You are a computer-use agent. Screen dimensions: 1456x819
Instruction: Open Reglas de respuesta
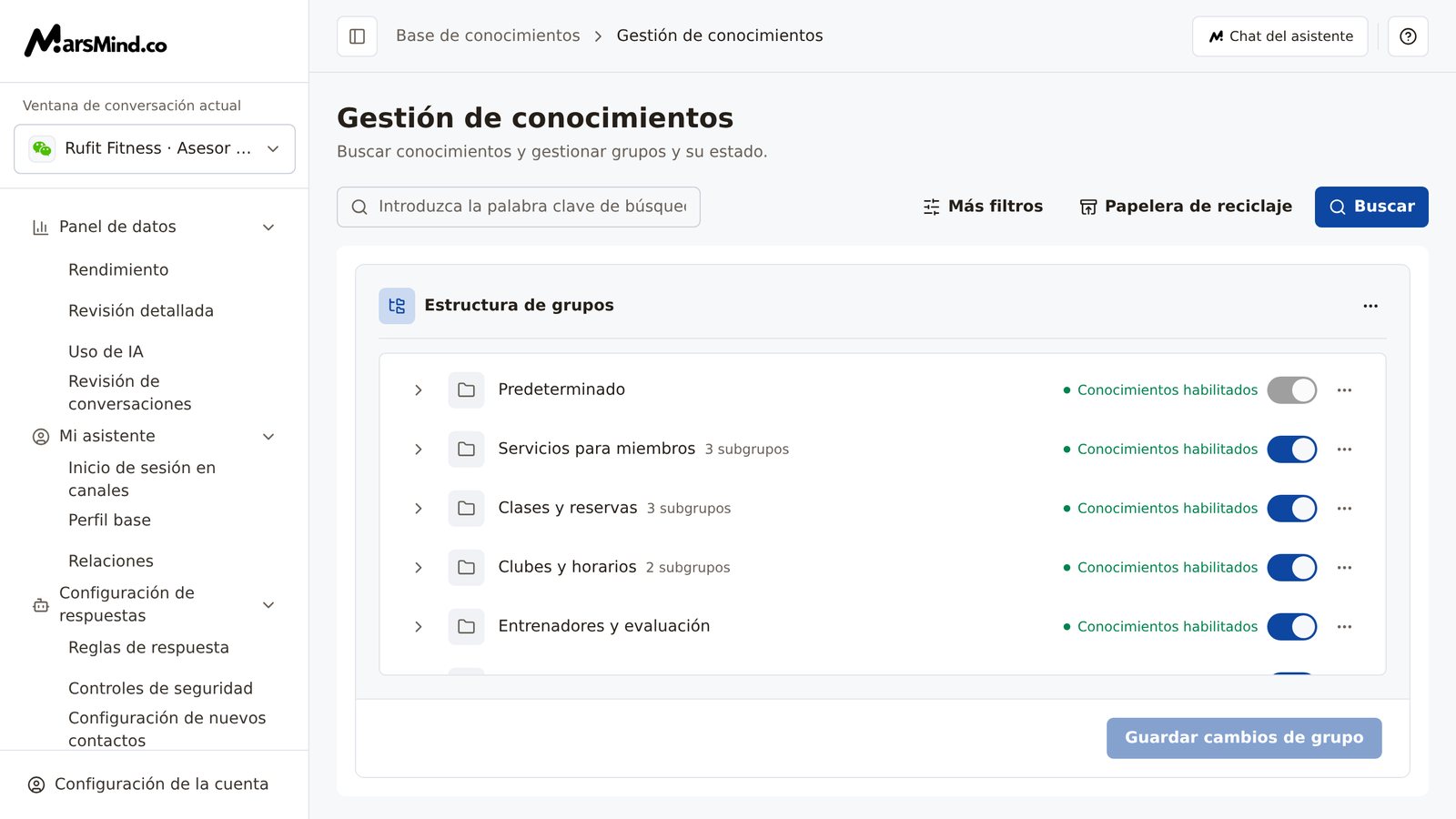tap(148, 648)
